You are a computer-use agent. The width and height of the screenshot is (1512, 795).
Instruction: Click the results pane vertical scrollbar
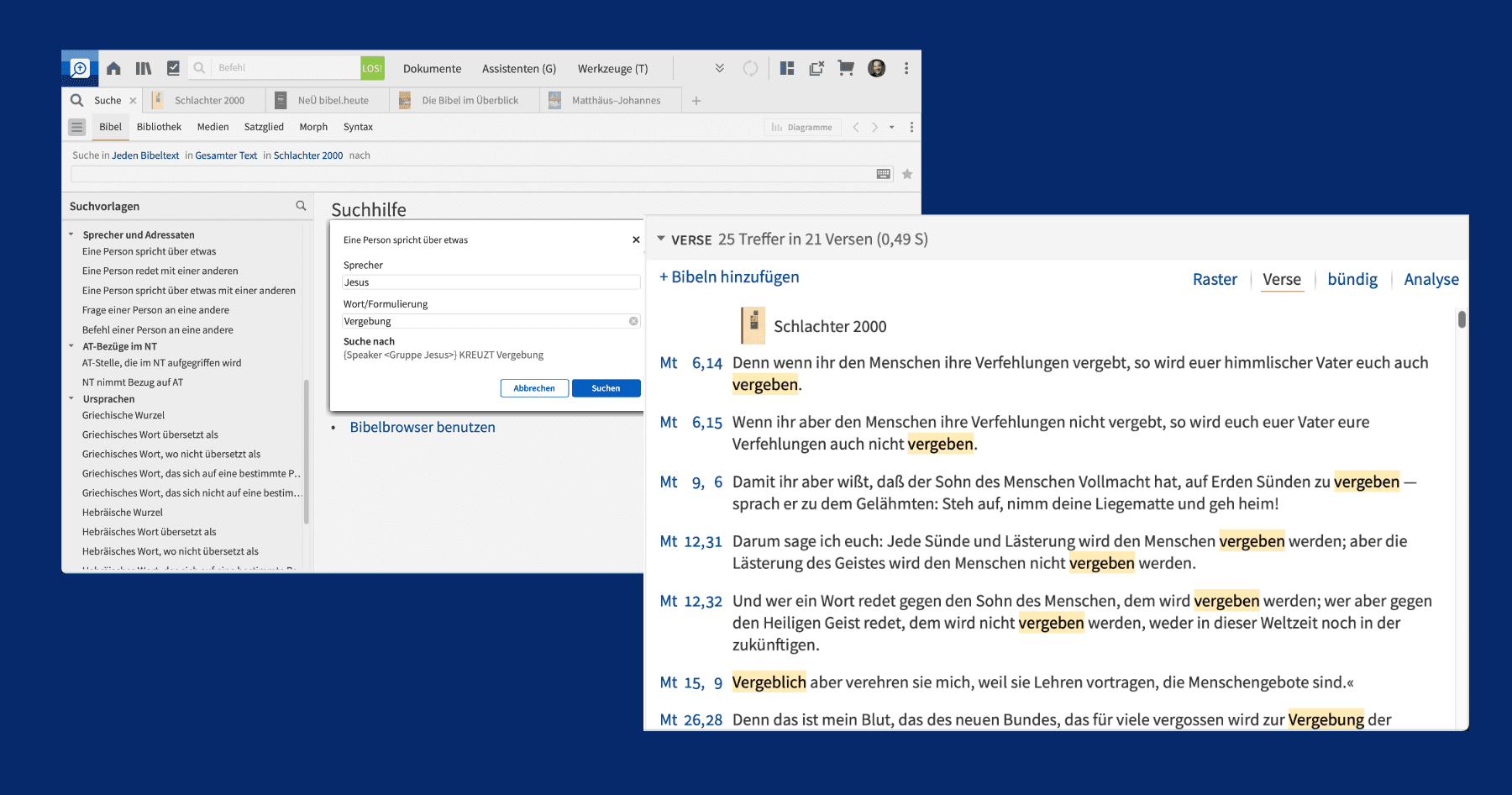[x=1462, y=320]
